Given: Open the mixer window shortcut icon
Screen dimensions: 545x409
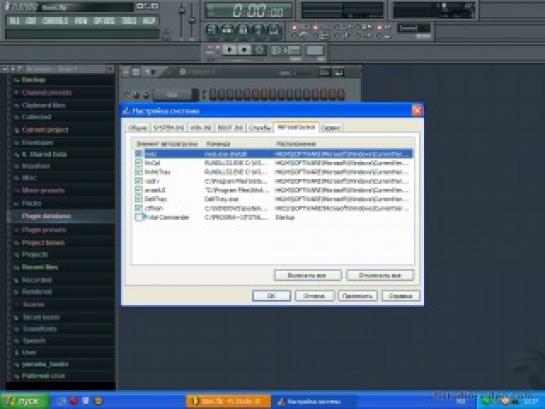Looking at the screenshot, I should click(x=274, y=30).
